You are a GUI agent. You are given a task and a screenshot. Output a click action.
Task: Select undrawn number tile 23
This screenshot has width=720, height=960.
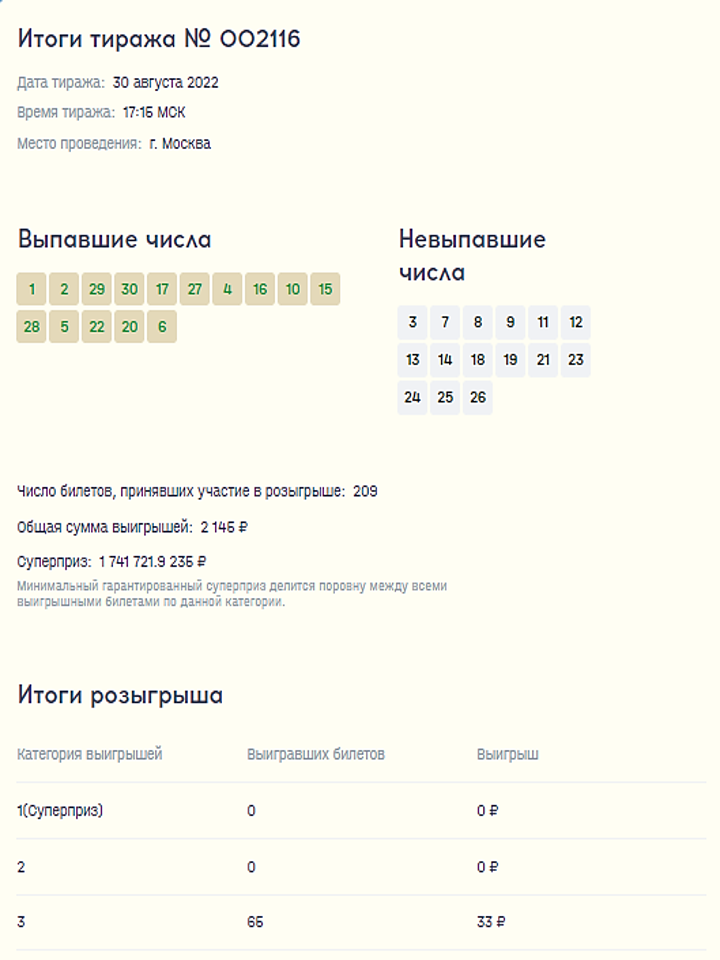click(575, 360)
